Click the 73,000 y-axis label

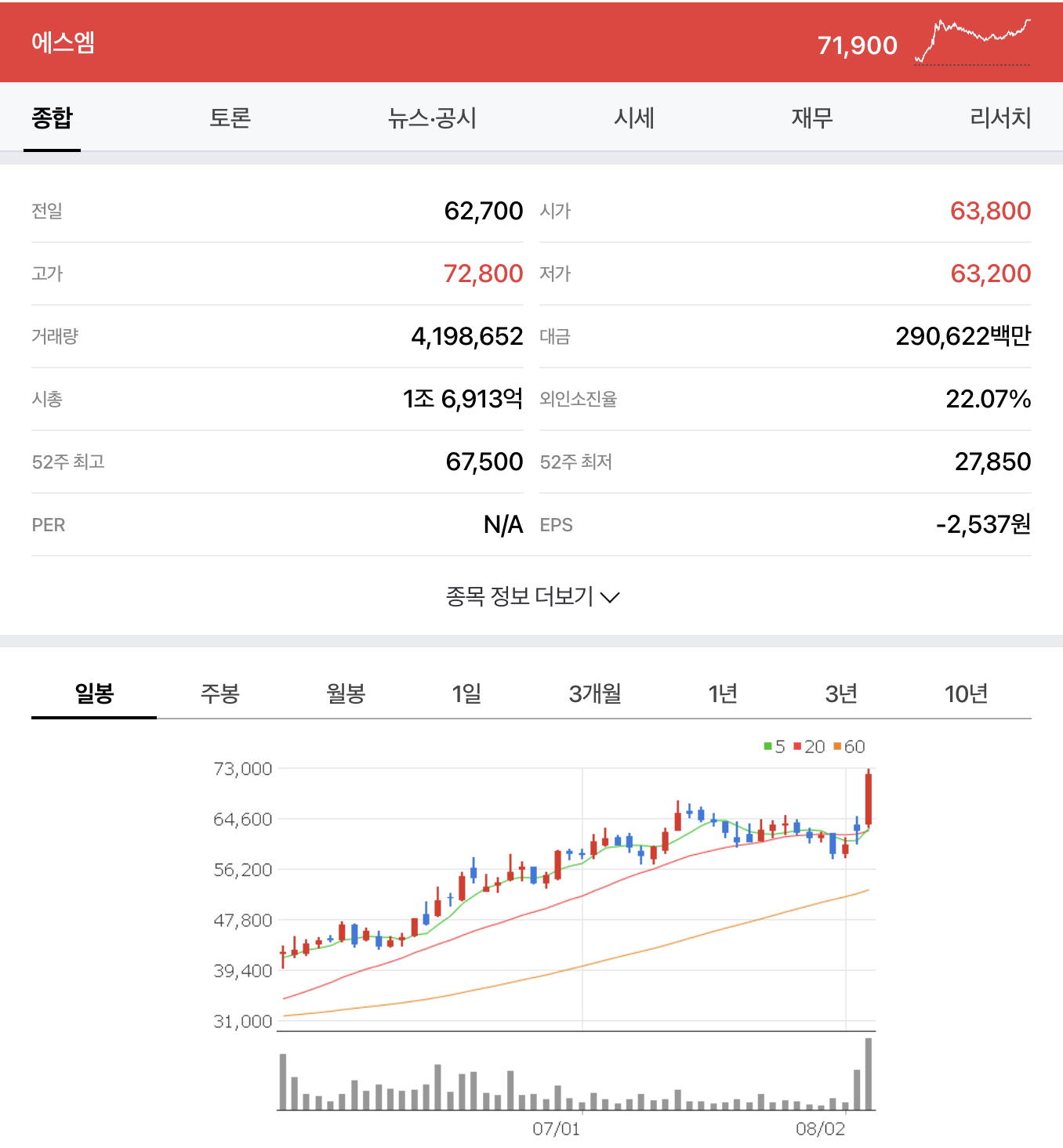pos(243,769)
